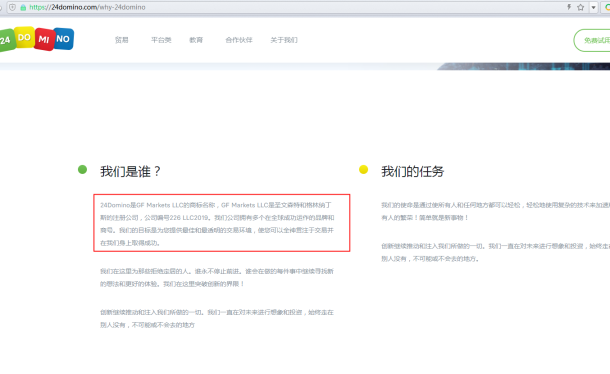This screenshot has height=374, width=610.
Task: Click the green bullet beside 我们是谁
Action: [x=82, y=170]
